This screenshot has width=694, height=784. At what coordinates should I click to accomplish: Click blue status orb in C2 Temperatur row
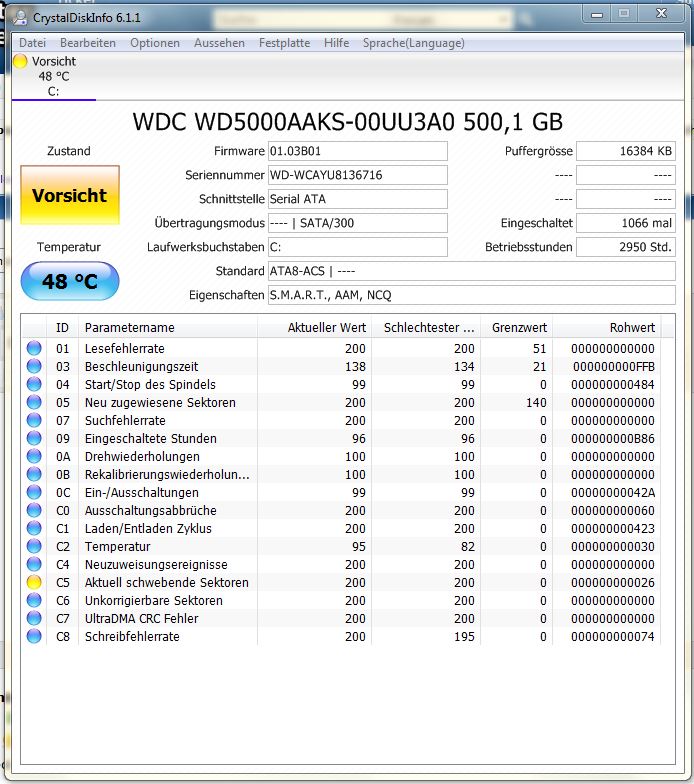coord(34,546)
